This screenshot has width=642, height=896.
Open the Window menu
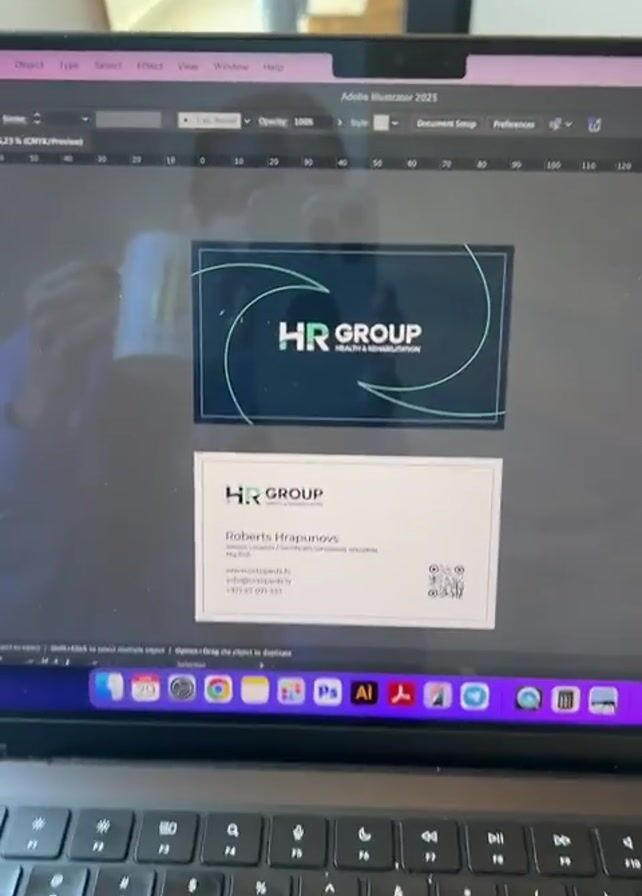click(230, 67)
